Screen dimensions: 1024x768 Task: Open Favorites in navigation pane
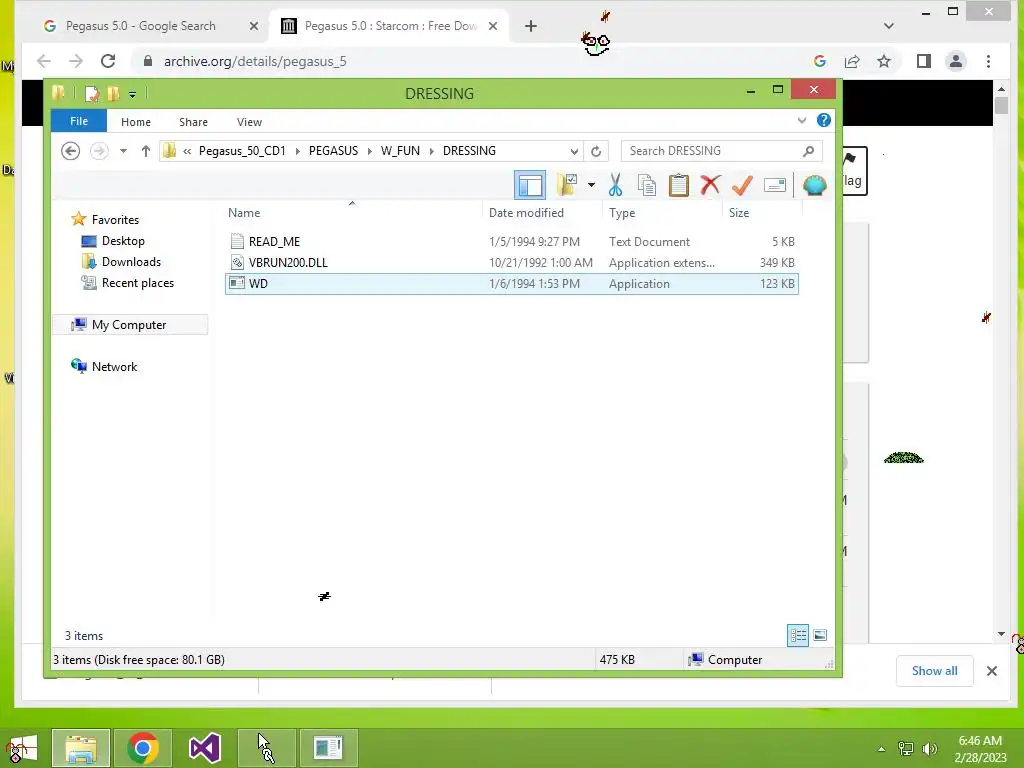pyautogui.click(x=115, y=219)
